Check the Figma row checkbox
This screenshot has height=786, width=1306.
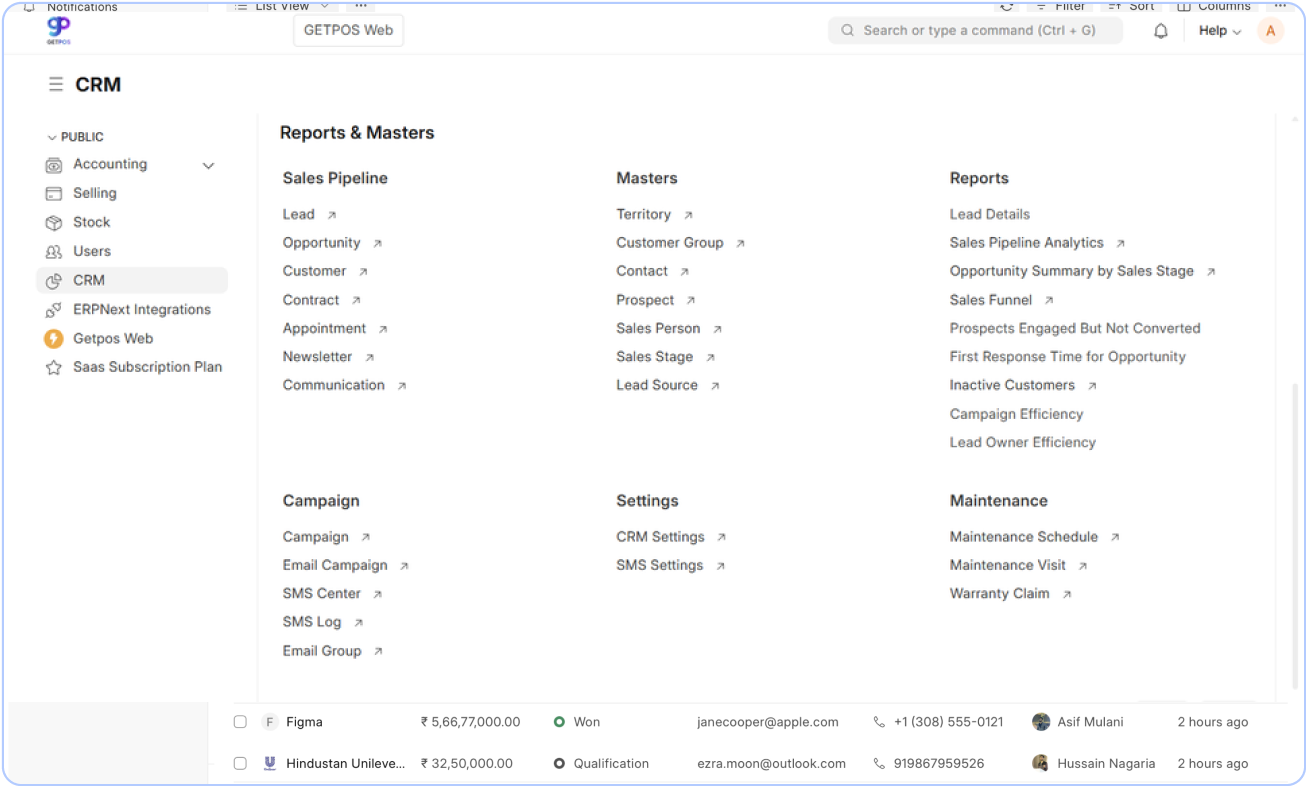pyautogui.click(x=240, y=722)
